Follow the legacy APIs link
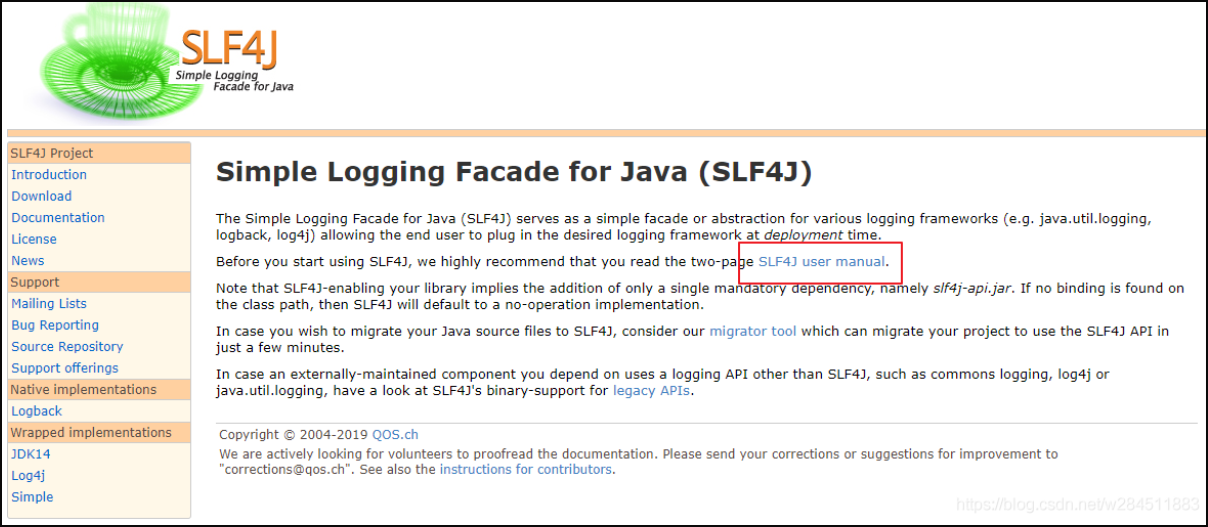Image resolution: width=1208 pixels, height=527 pixels. (x=651, y=391)
